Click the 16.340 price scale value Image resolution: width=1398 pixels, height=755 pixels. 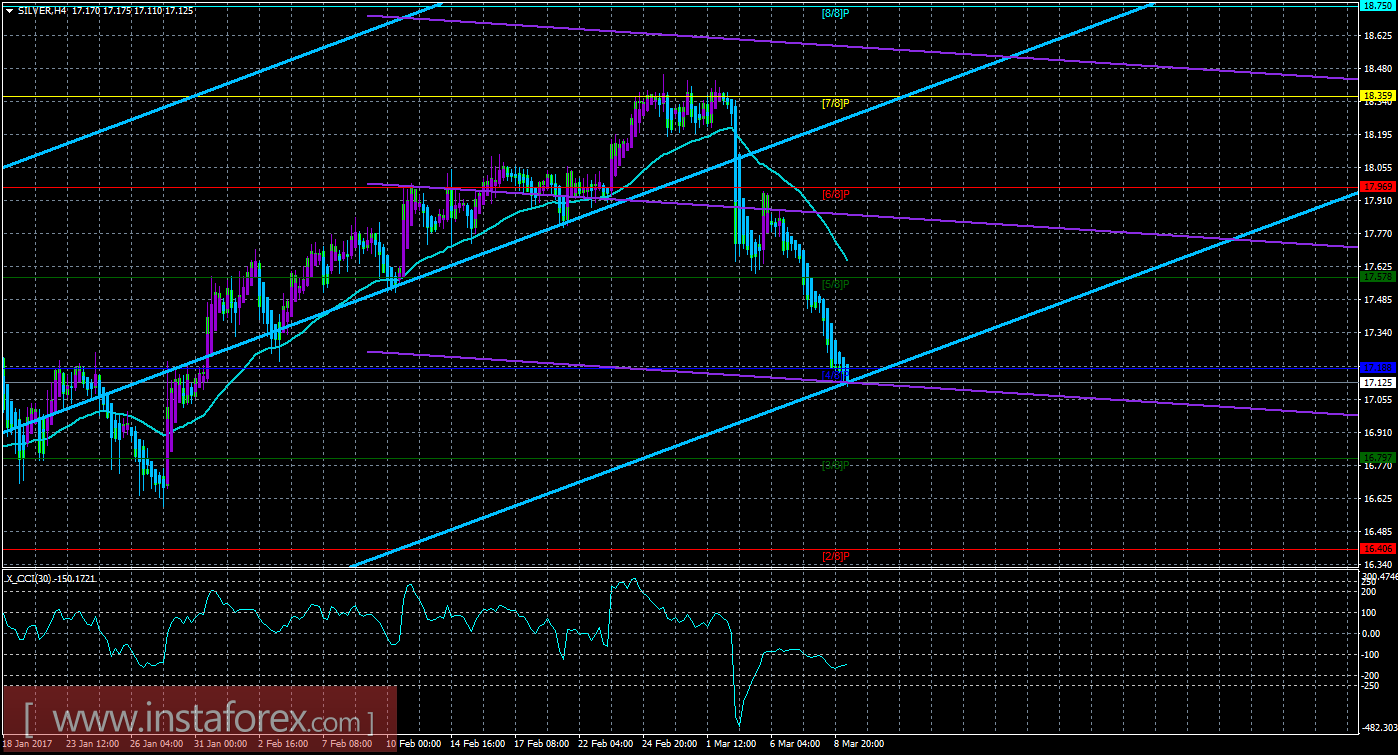point(1379,565)
